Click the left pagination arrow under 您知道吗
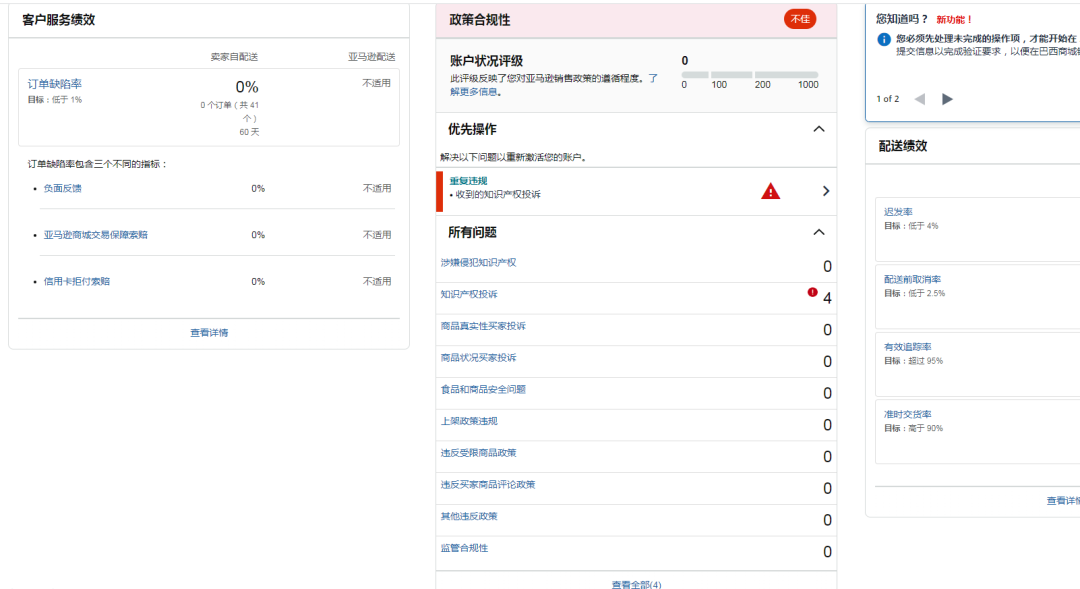The height and width of the screenshot is (589, 1080). [921, 98]
